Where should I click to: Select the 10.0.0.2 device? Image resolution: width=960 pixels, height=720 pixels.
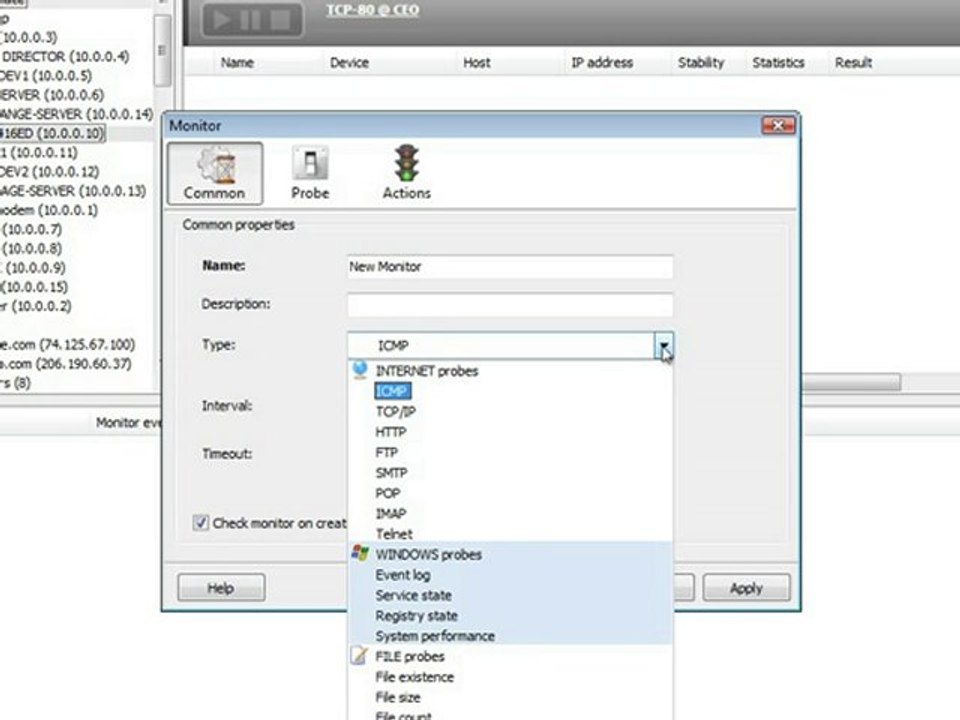(x=36, y=306)
